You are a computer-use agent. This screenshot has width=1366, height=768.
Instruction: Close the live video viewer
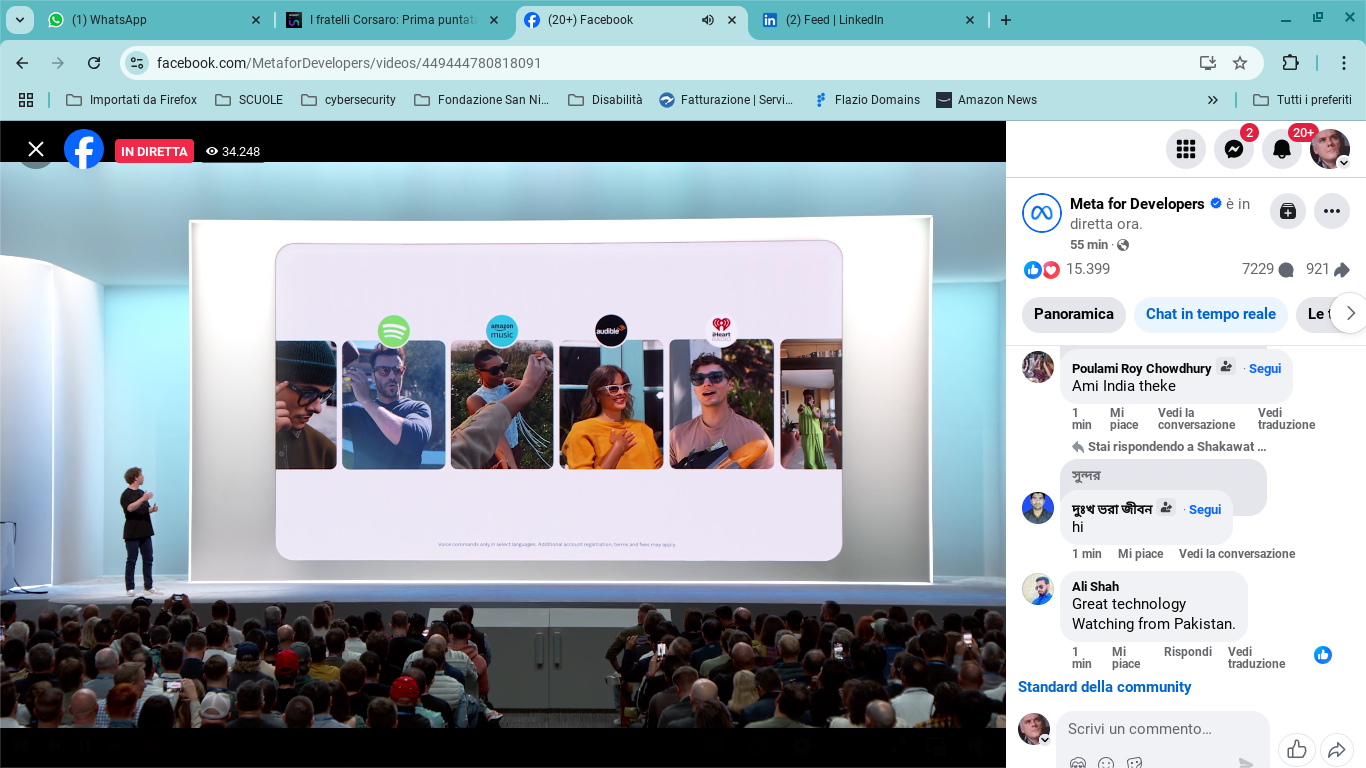[36, 149]
